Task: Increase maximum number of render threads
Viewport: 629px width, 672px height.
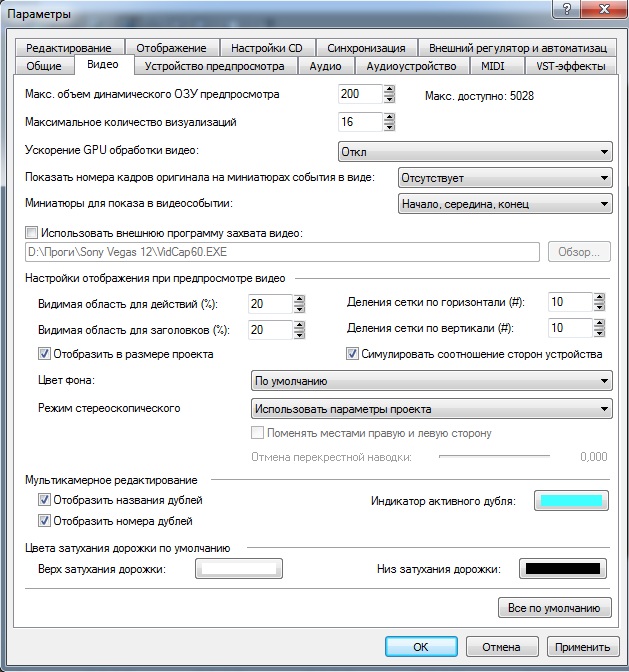Action: [x=389, y=117]
